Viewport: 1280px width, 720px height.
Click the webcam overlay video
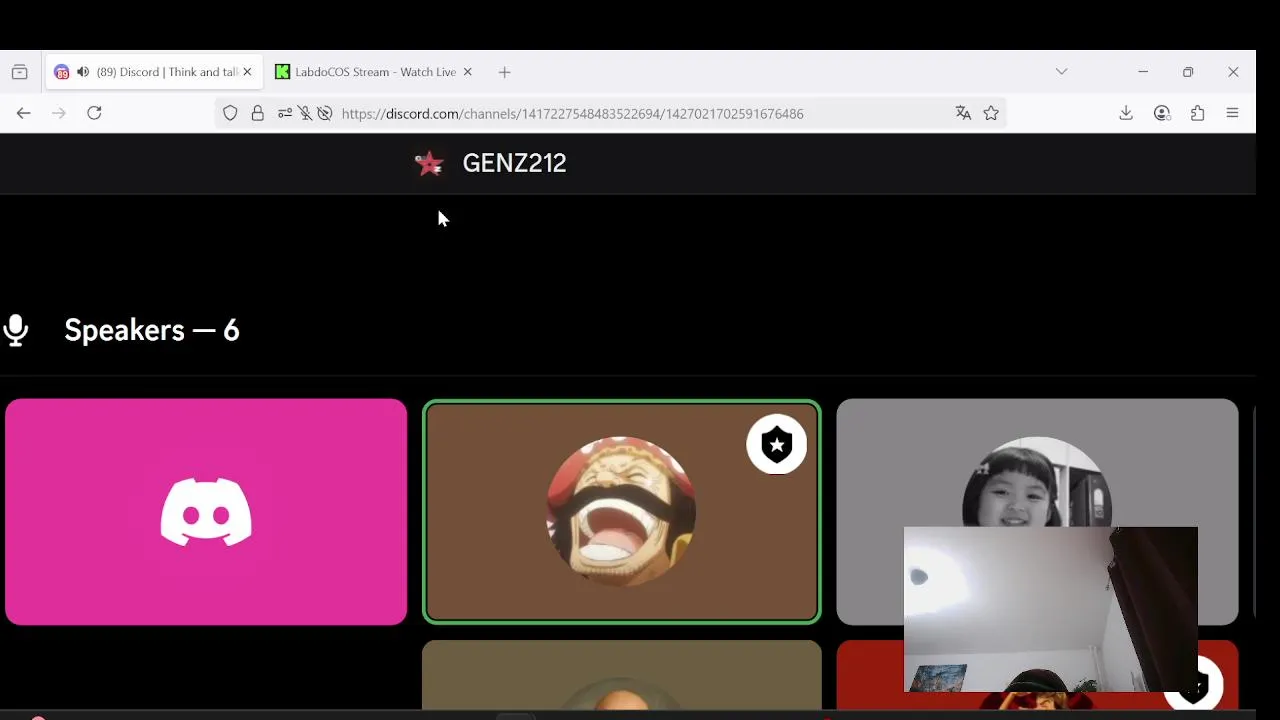point(1050,609)
